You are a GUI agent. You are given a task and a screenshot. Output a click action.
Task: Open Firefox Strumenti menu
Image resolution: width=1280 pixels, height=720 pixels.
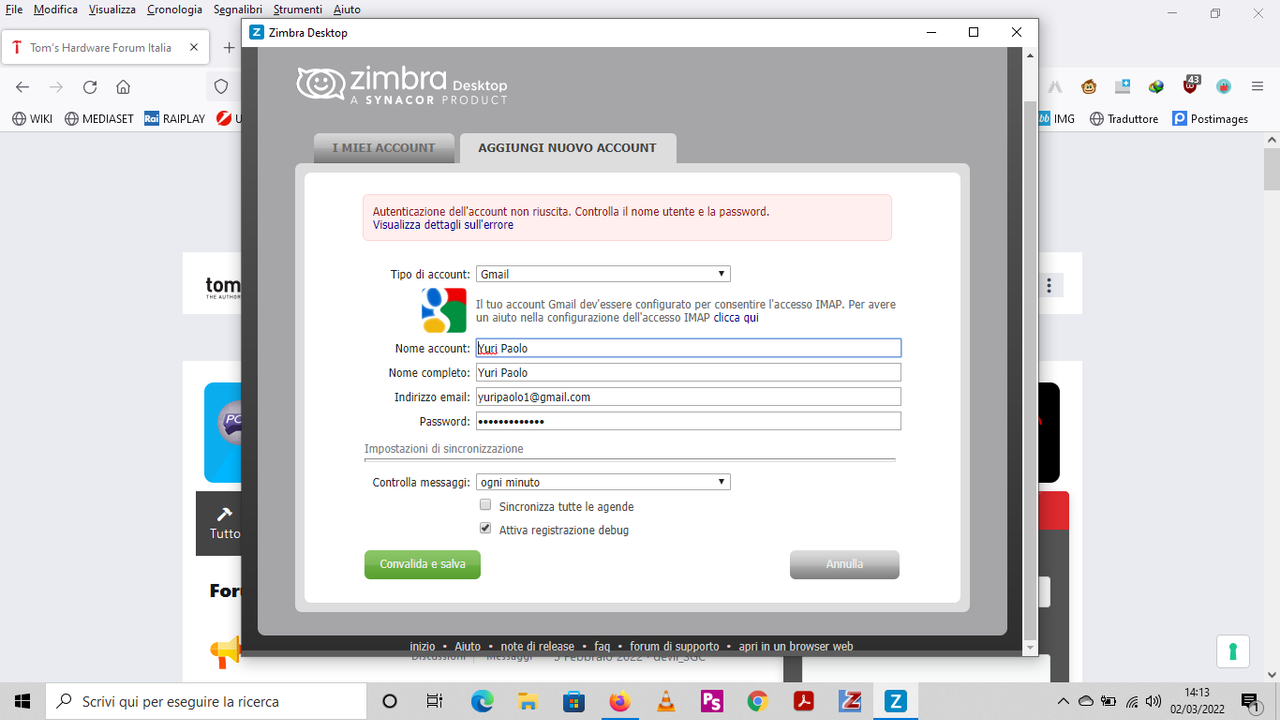[x=297, y=9]
